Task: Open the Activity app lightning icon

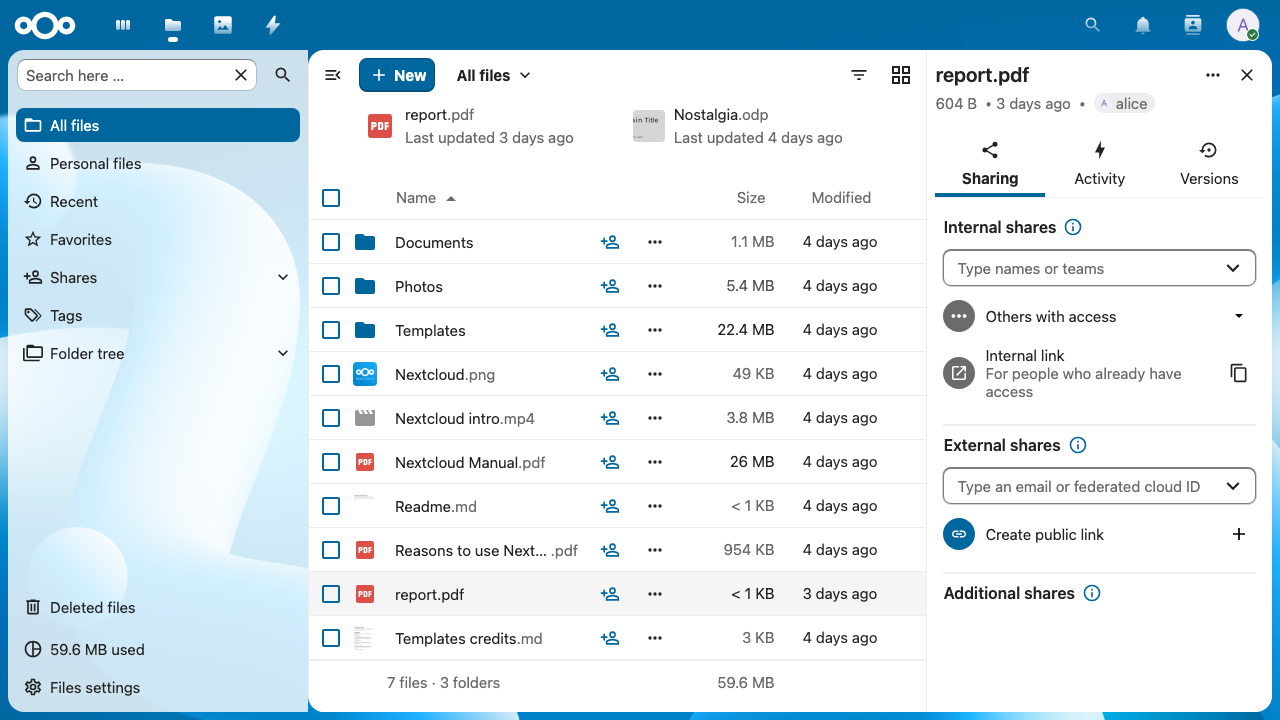Action: [273, 25]
